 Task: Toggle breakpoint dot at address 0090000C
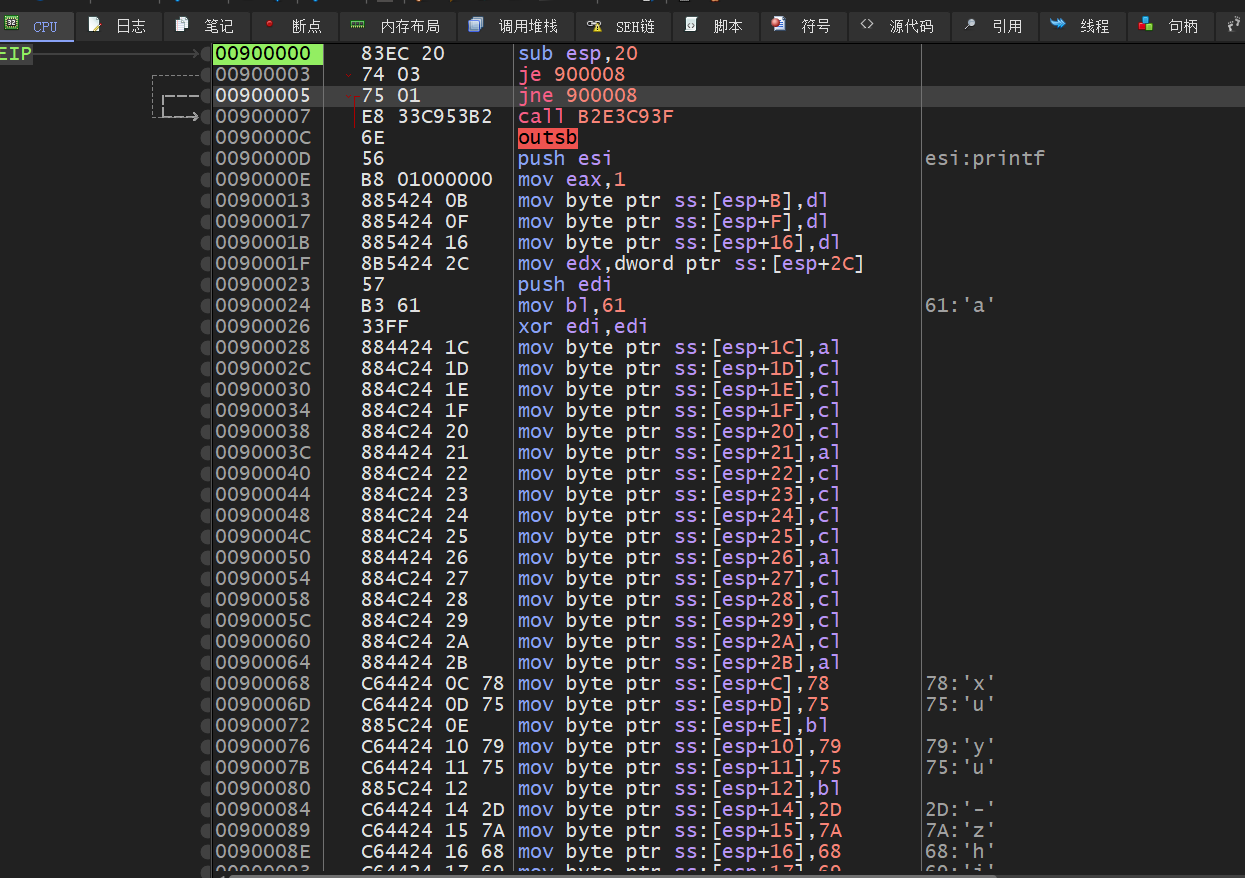click(205, 137)
